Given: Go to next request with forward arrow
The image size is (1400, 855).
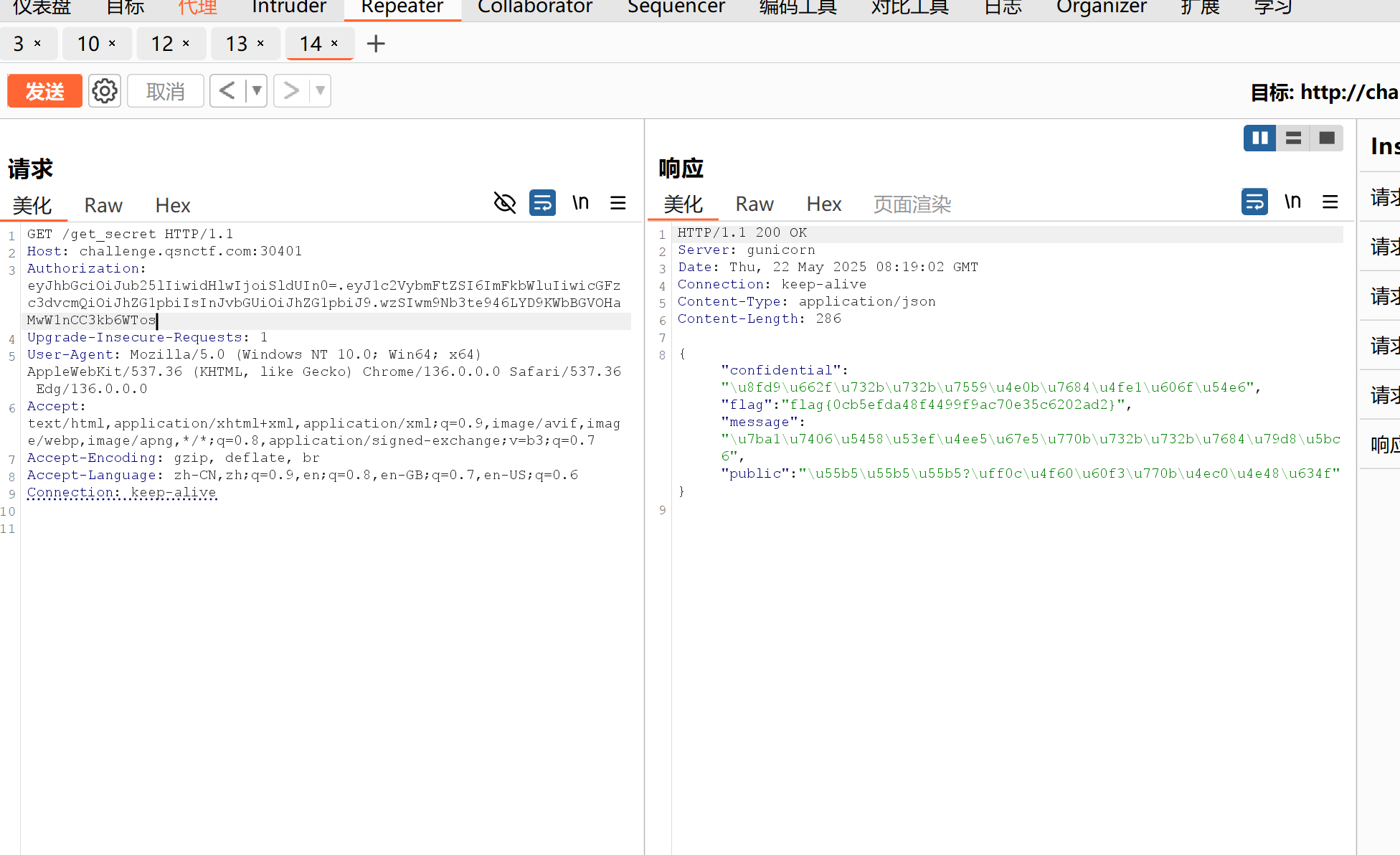Looking at the screenshot, I should (x=291, y=91).
